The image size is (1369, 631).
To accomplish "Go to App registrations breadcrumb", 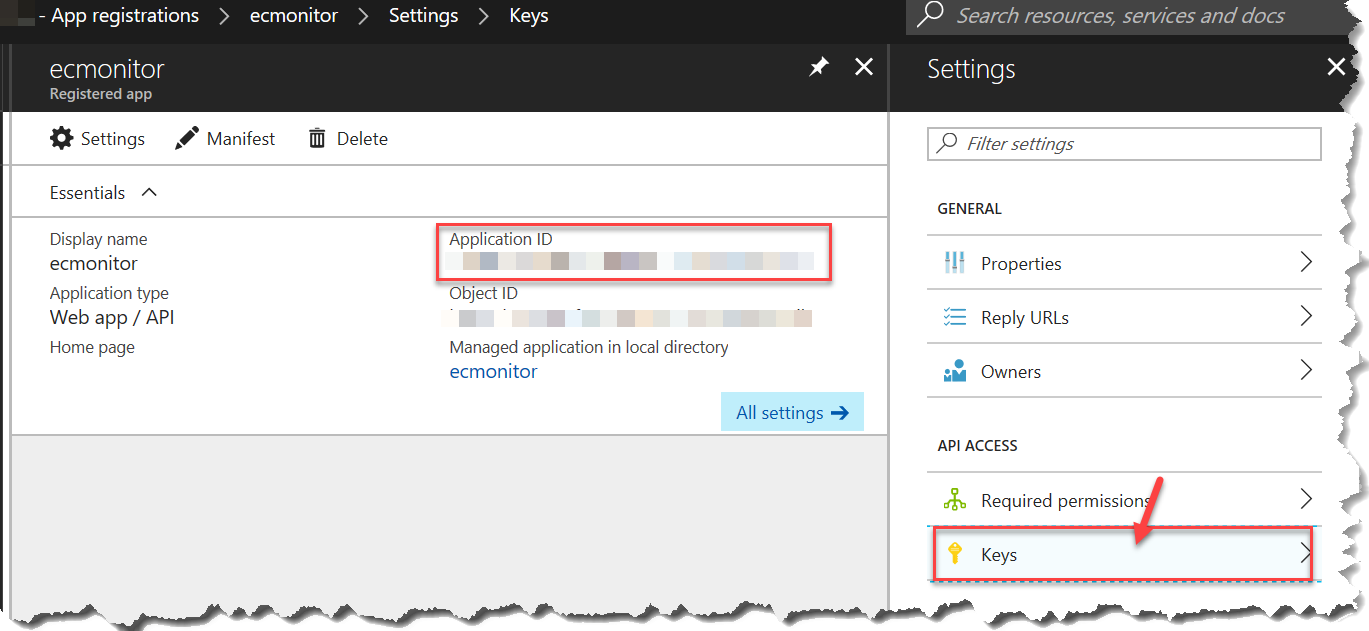I will (x=125, y=16).
